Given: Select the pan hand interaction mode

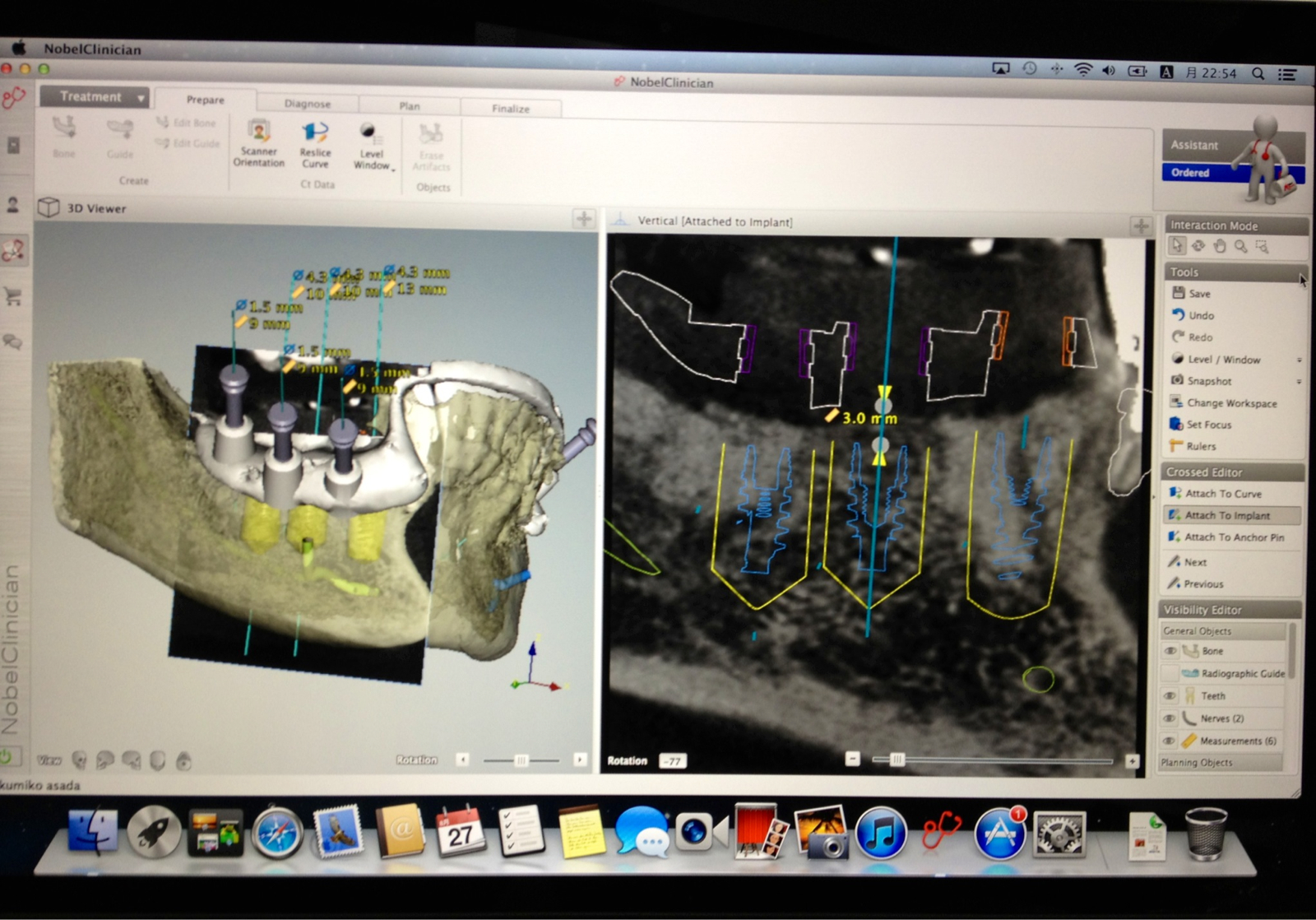Looking at the screenshot, I should tap(1220, 246).
